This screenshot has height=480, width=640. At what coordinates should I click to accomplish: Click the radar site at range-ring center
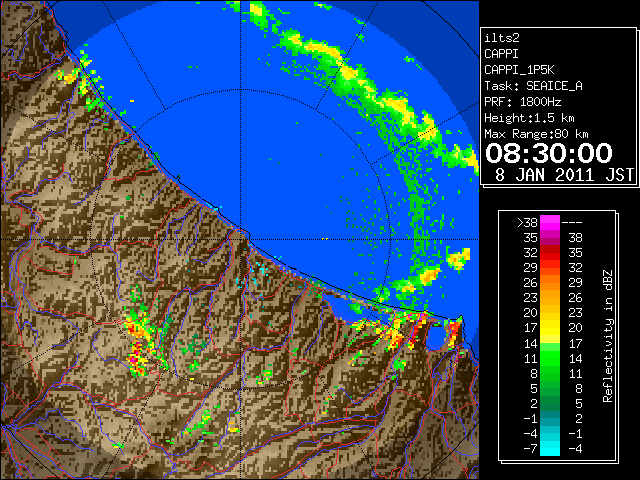pyautogui.click(x=241, y=239)
